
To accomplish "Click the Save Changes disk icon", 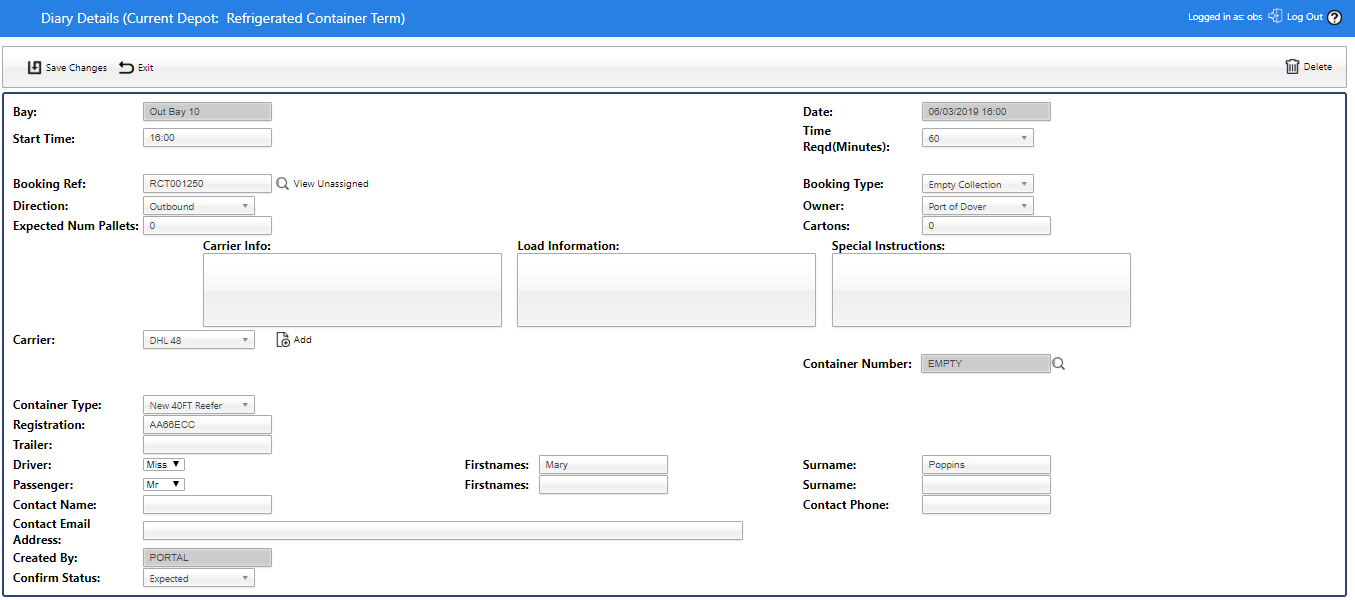I will point(34,68).
